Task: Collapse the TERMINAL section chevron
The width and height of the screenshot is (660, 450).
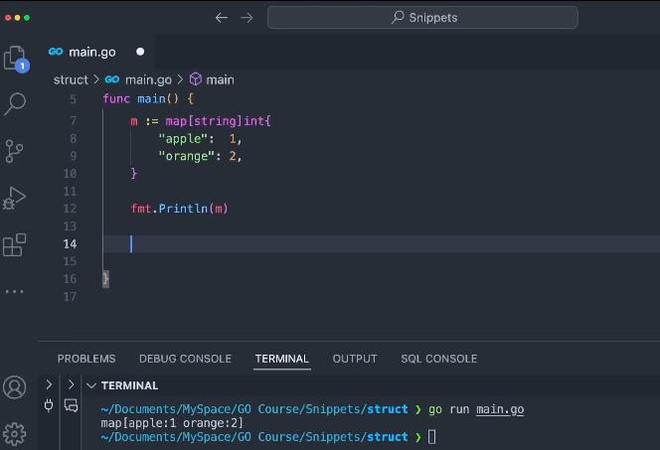Action: click(91, 386)
